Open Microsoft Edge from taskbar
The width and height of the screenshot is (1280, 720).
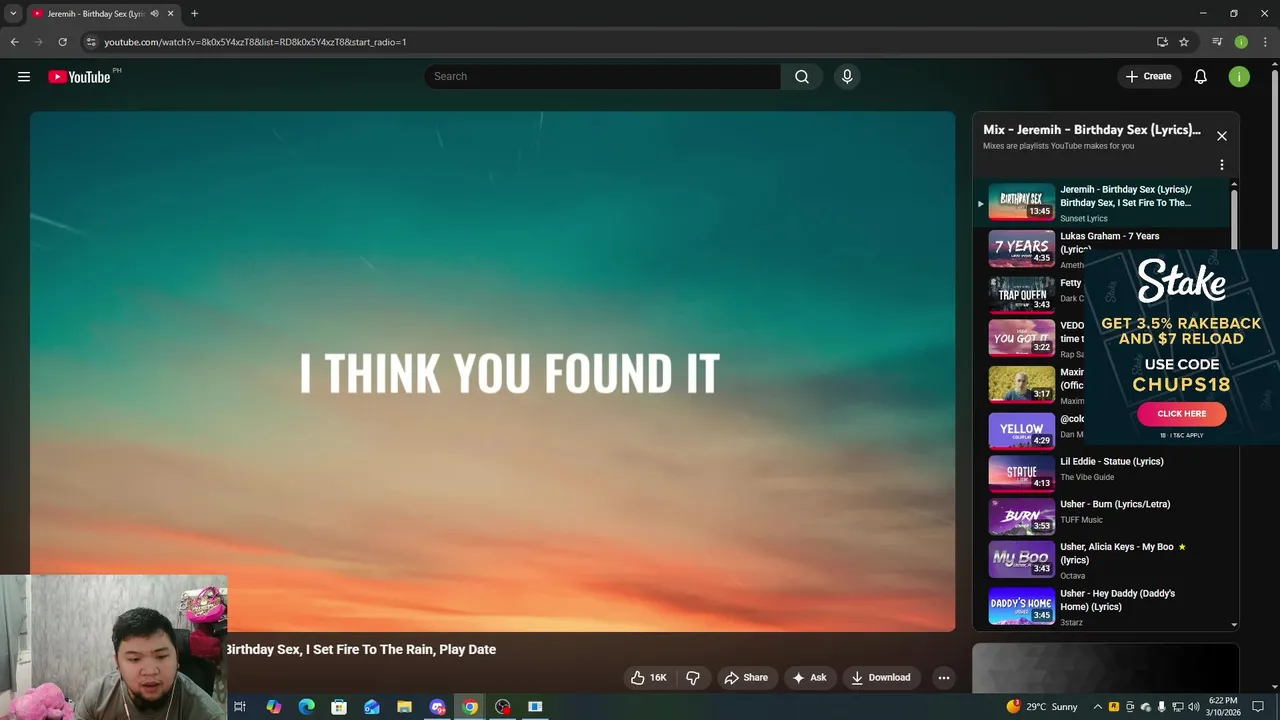coord(307,707)
